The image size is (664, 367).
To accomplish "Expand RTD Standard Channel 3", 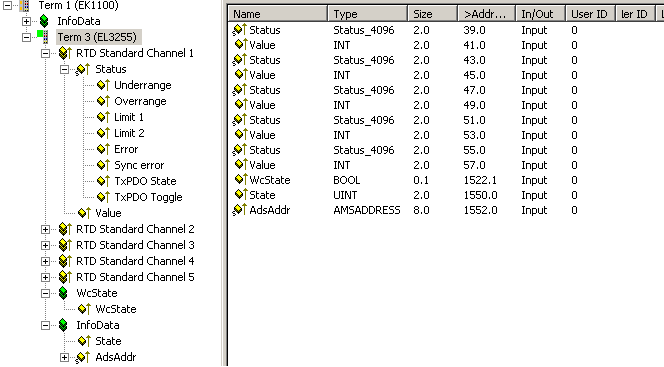I will tap(45, 246).
